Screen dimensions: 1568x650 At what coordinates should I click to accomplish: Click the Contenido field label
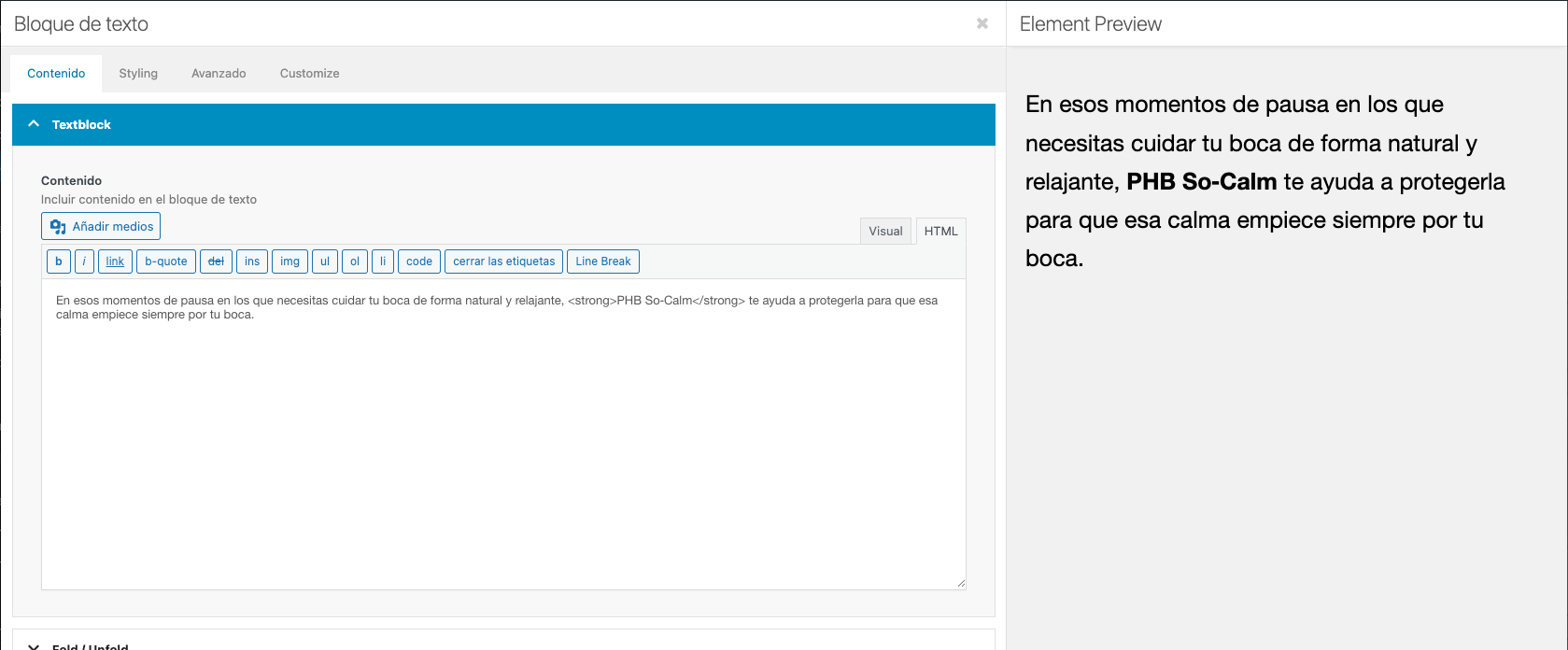(x=71, y=180)
